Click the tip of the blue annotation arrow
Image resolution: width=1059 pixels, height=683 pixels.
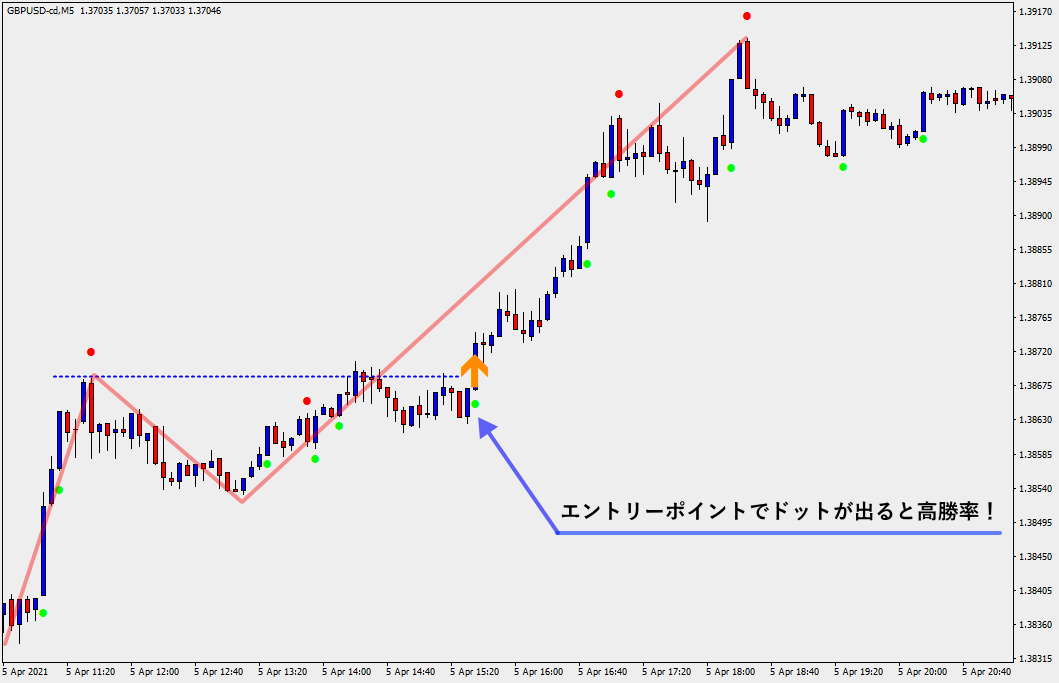pos(482,422)
